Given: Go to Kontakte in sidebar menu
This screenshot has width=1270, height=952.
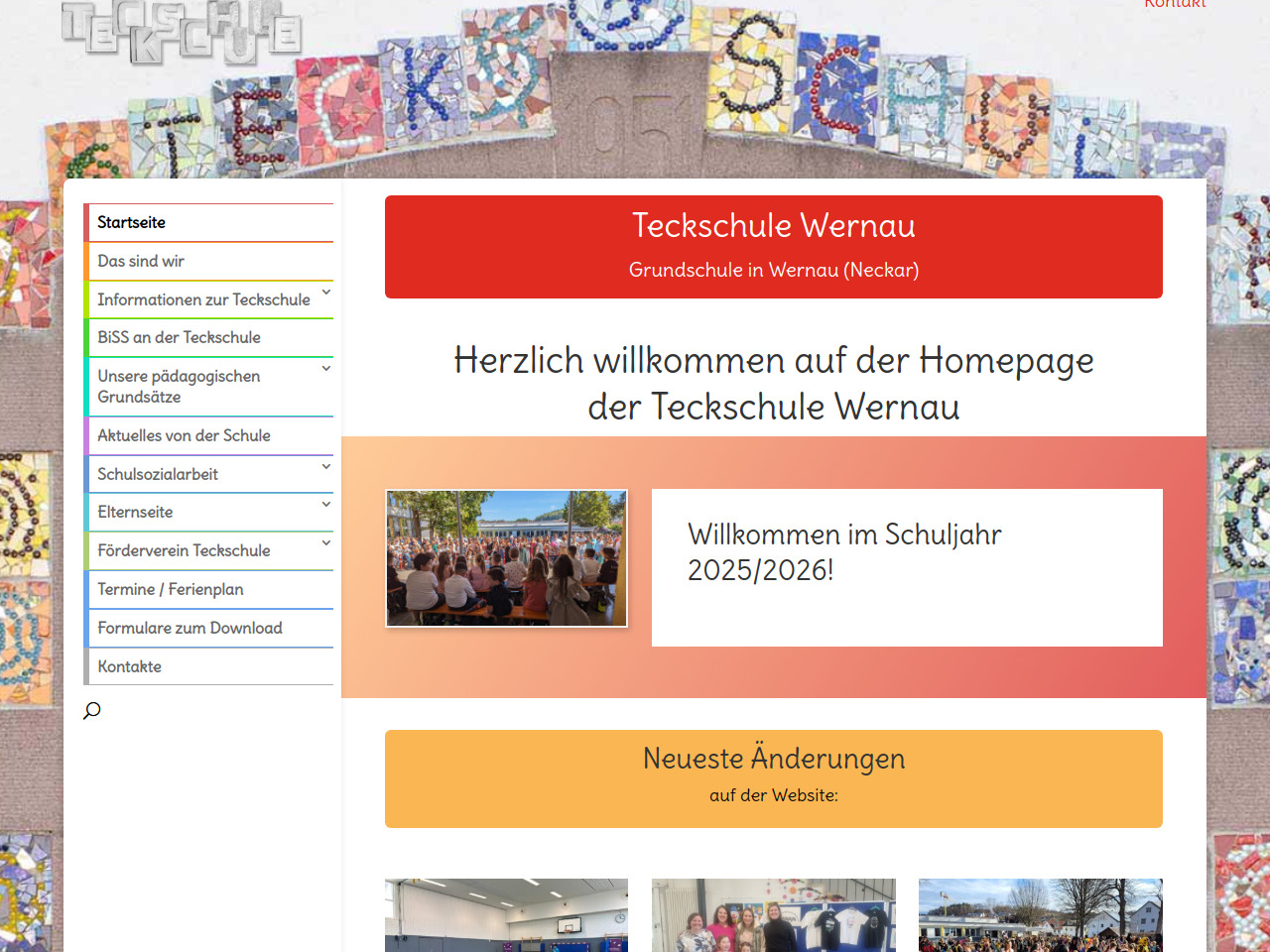Looking at the screenshot, I should (x=129, y=667).
